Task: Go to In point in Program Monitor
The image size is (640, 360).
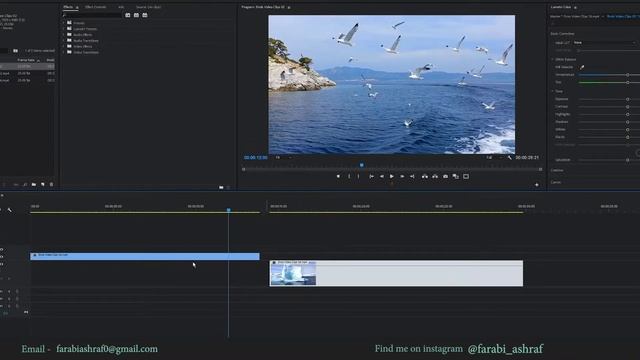Action: click(371, 176)
